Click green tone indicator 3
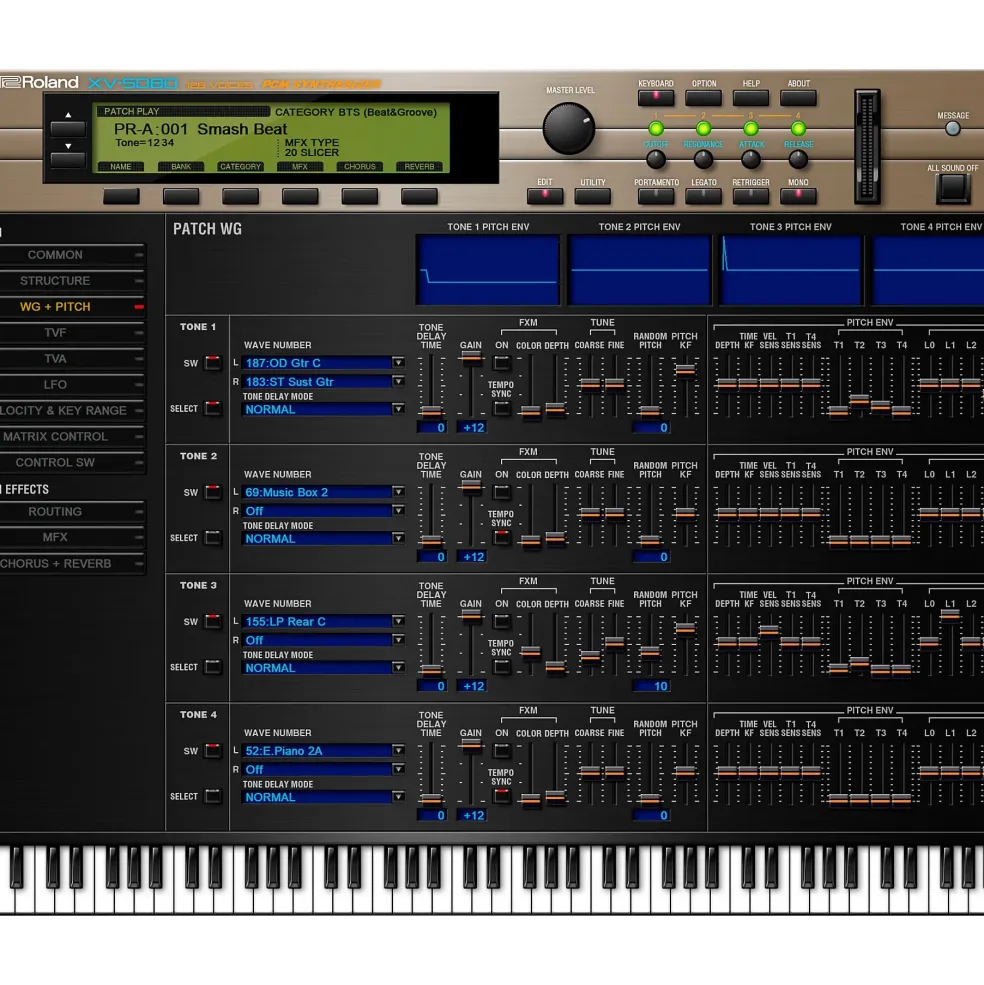 [x=751, y=129]
